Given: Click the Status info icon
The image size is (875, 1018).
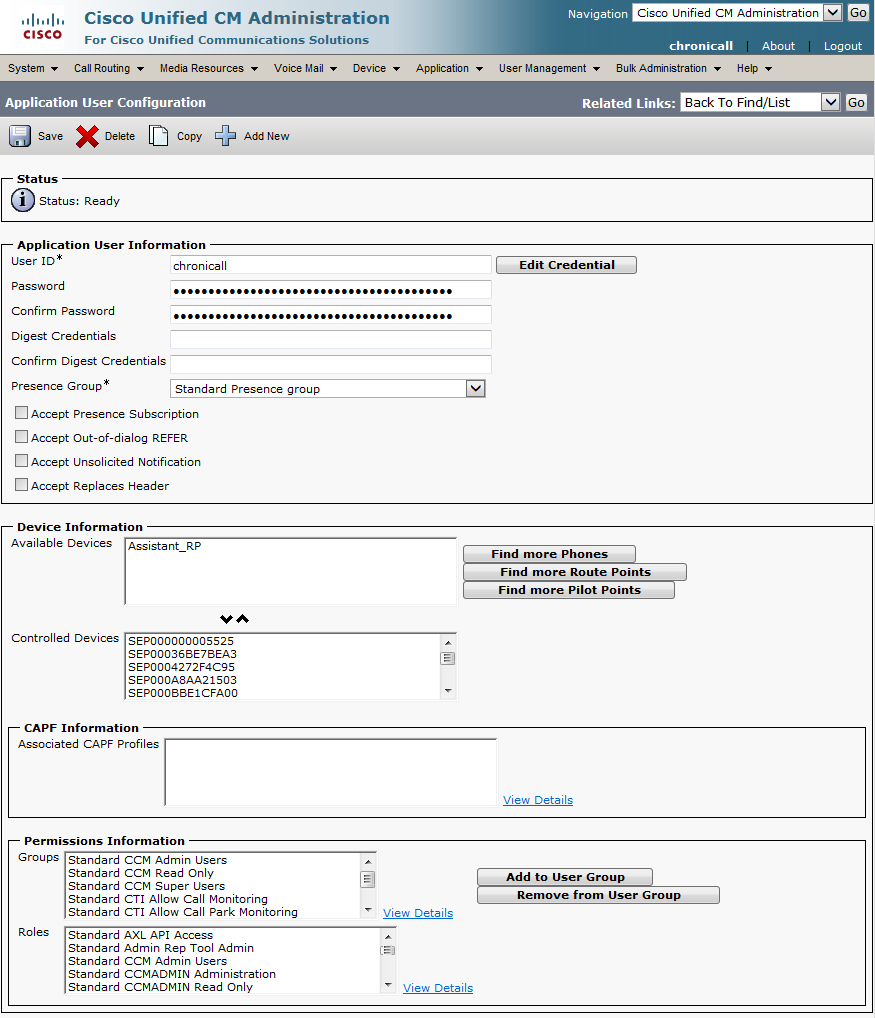Looking at the screenshot, I should pos(23,200).
